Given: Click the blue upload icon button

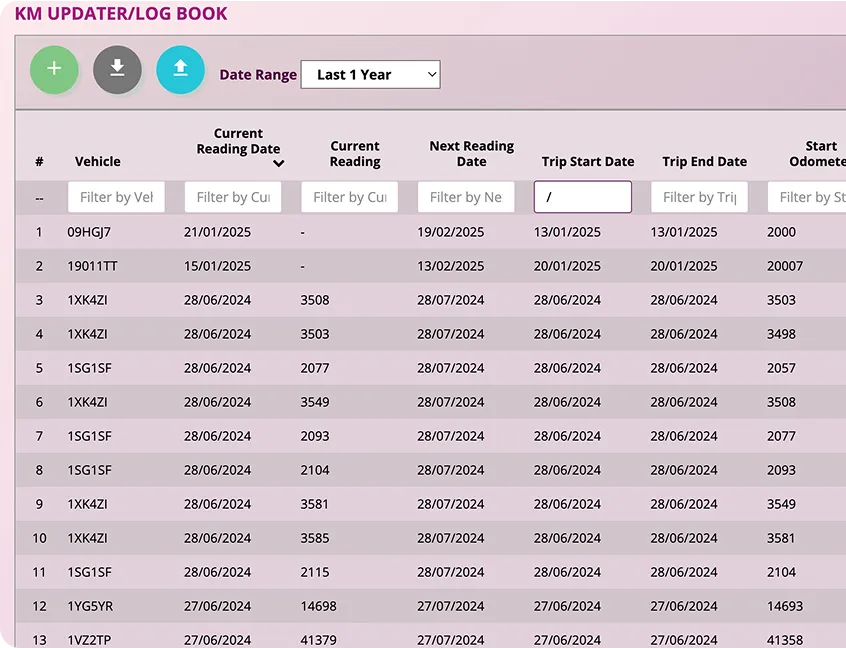Looking at the screenshot, I should pos(180,70).
